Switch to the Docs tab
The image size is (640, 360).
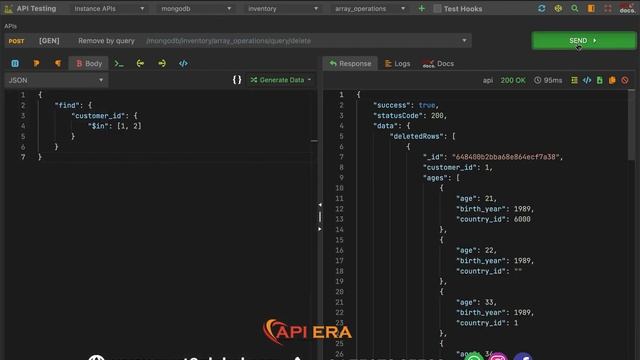438,63
